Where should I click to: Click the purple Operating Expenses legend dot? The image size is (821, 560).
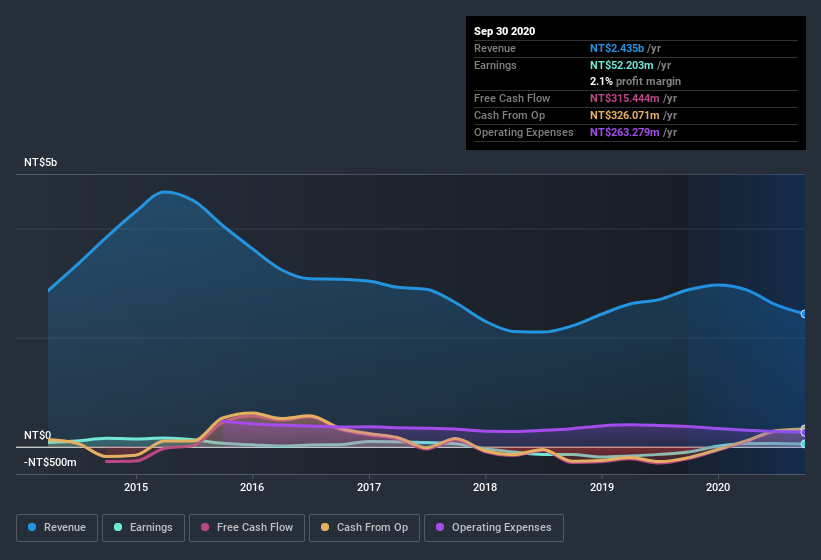tap(440, 527)
